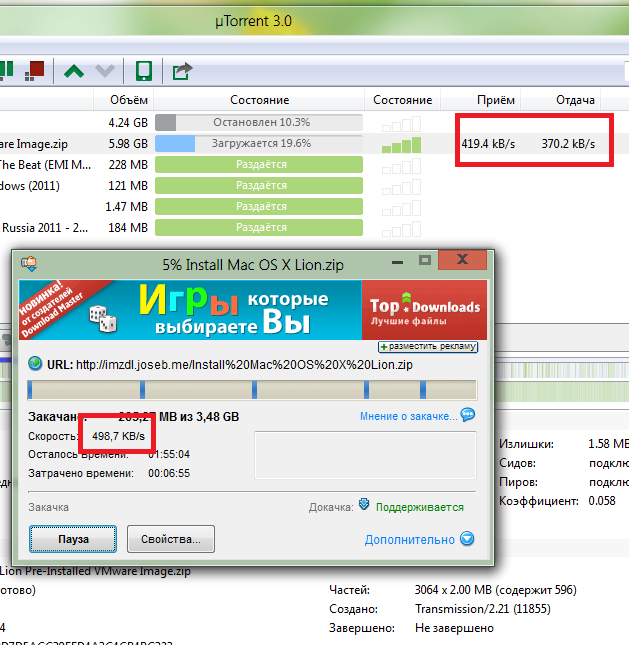Click signal bars of the Загружается torrent
629x645 pixels.
[x=402, y=145]
